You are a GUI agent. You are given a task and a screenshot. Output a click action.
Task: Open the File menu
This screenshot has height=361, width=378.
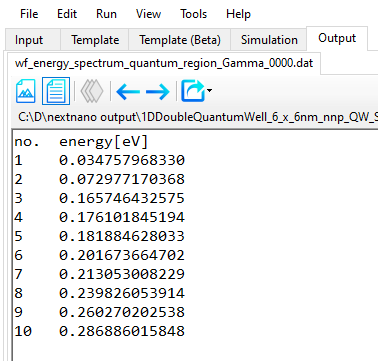click(29, 14)
